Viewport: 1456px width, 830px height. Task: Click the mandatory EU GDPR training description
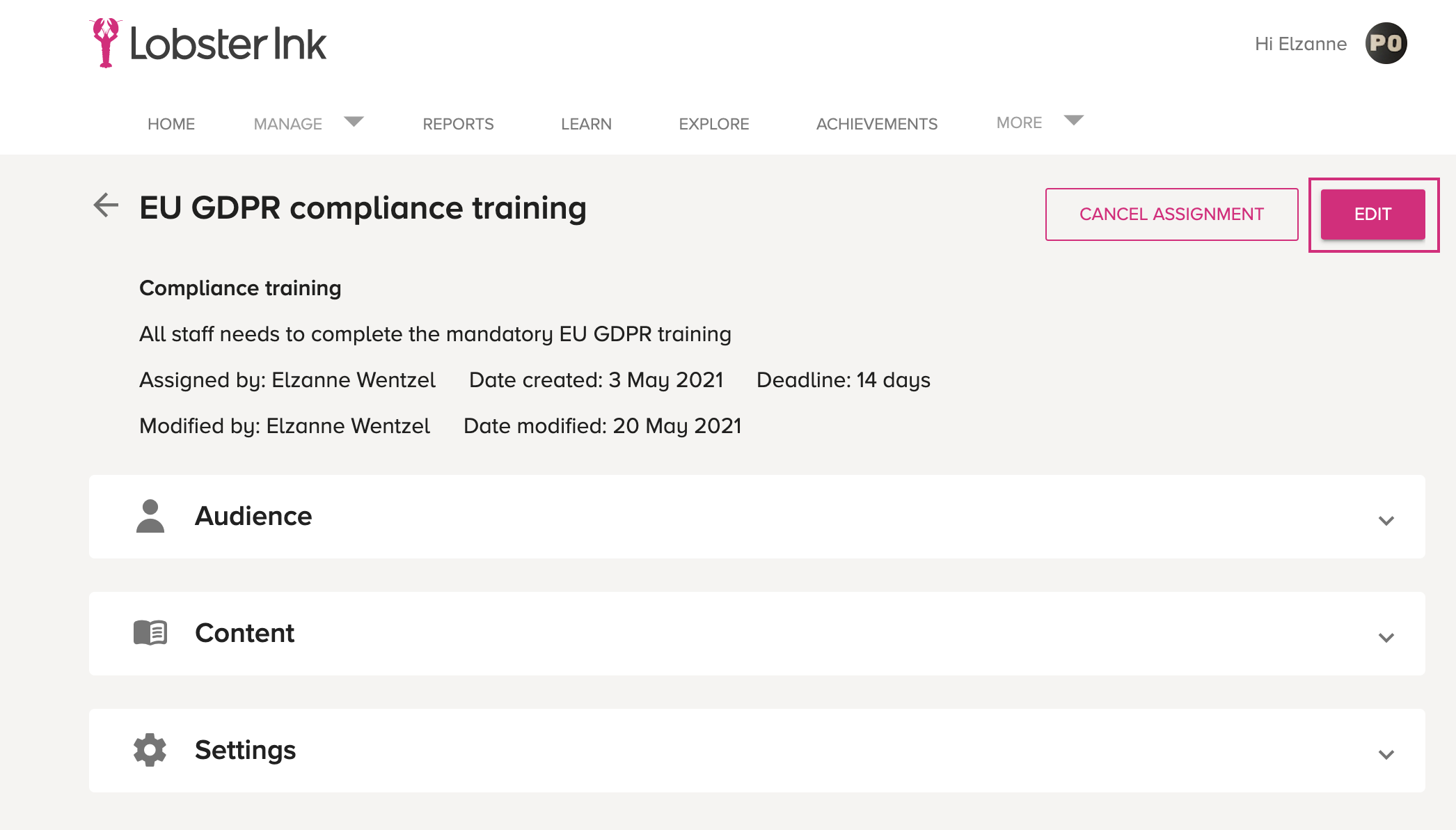pos(436,334)
